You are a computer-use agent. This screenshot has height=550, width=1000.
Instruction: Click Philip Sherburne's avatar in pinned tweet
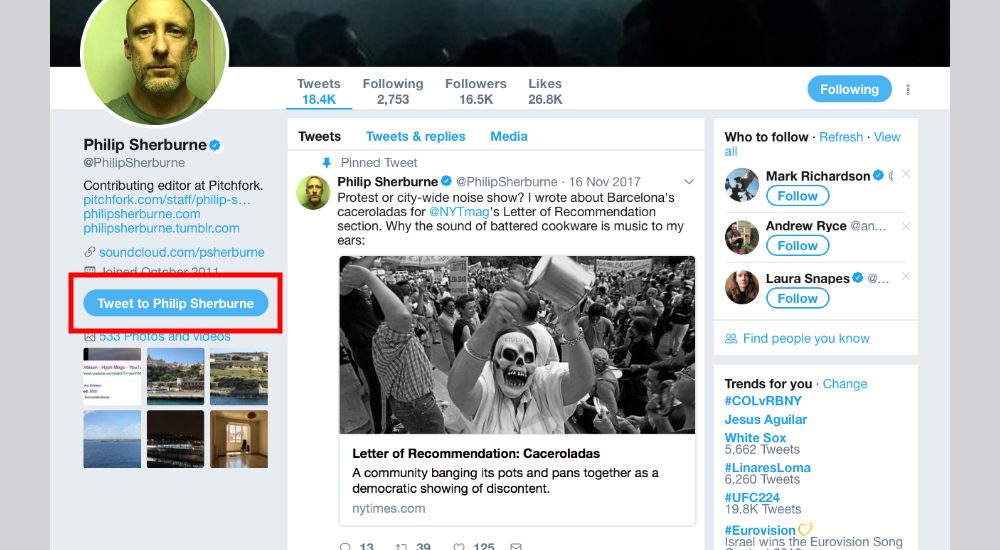313,192
